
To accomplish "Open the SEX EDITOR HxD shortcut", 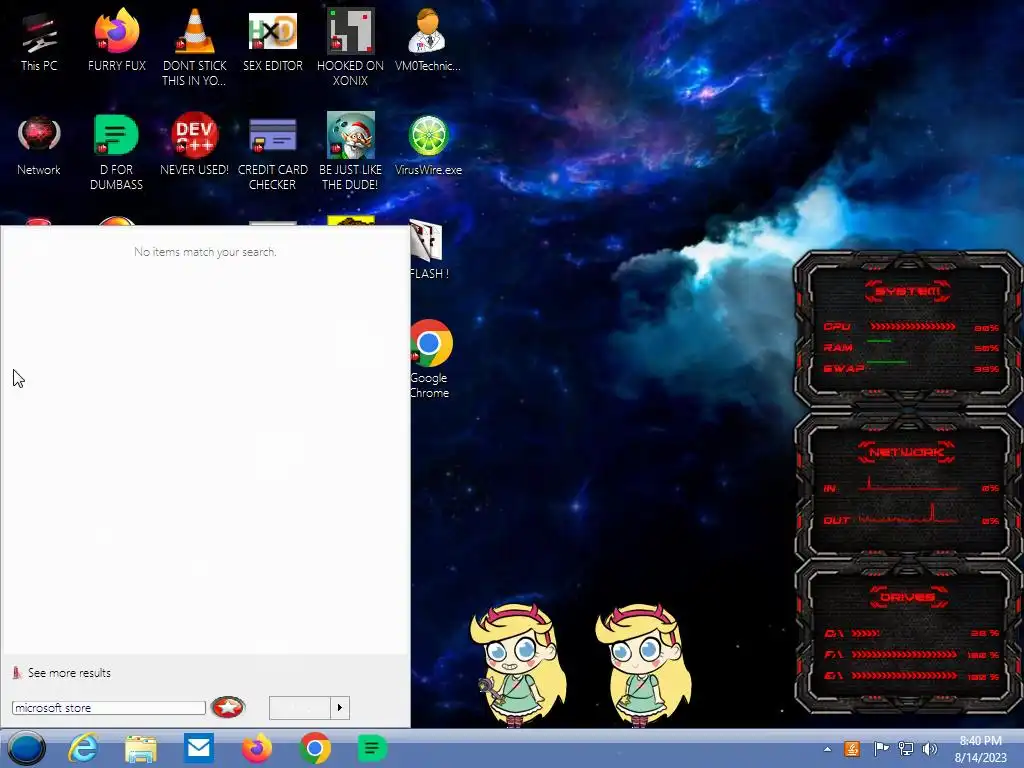I will 272,42.
